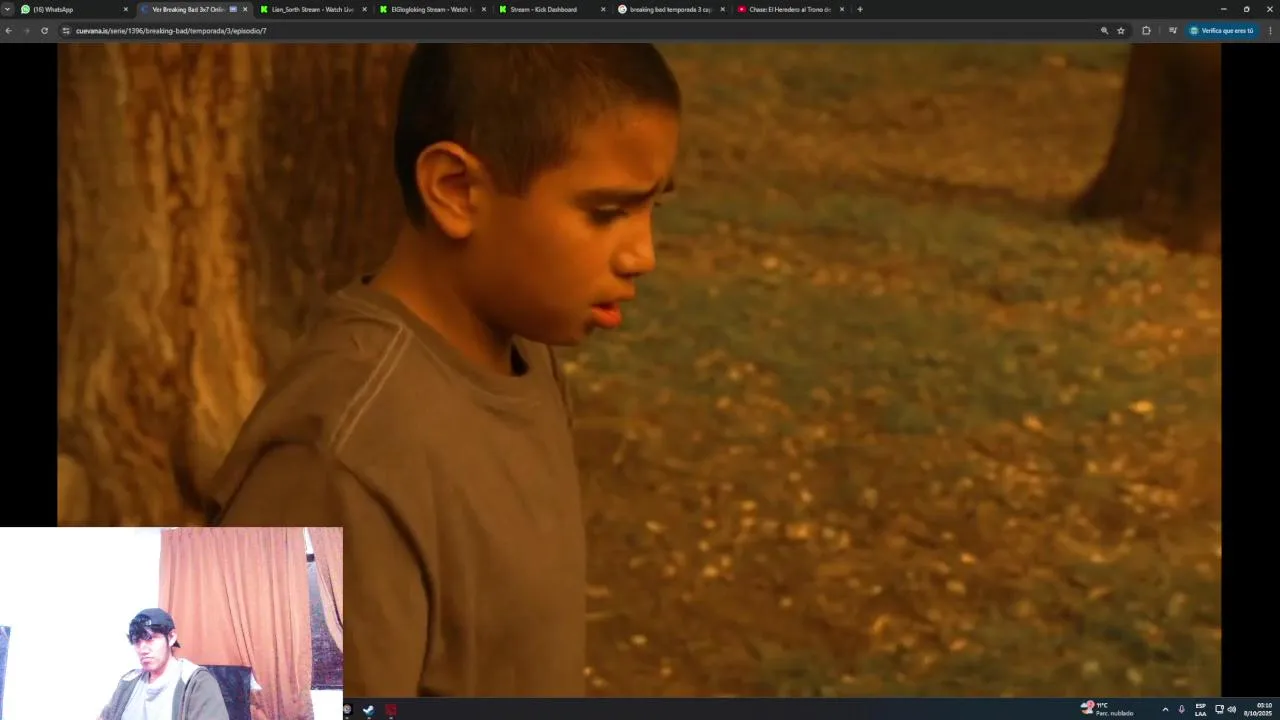Open the ElGlogloking Stream tab

pos(433,9)
